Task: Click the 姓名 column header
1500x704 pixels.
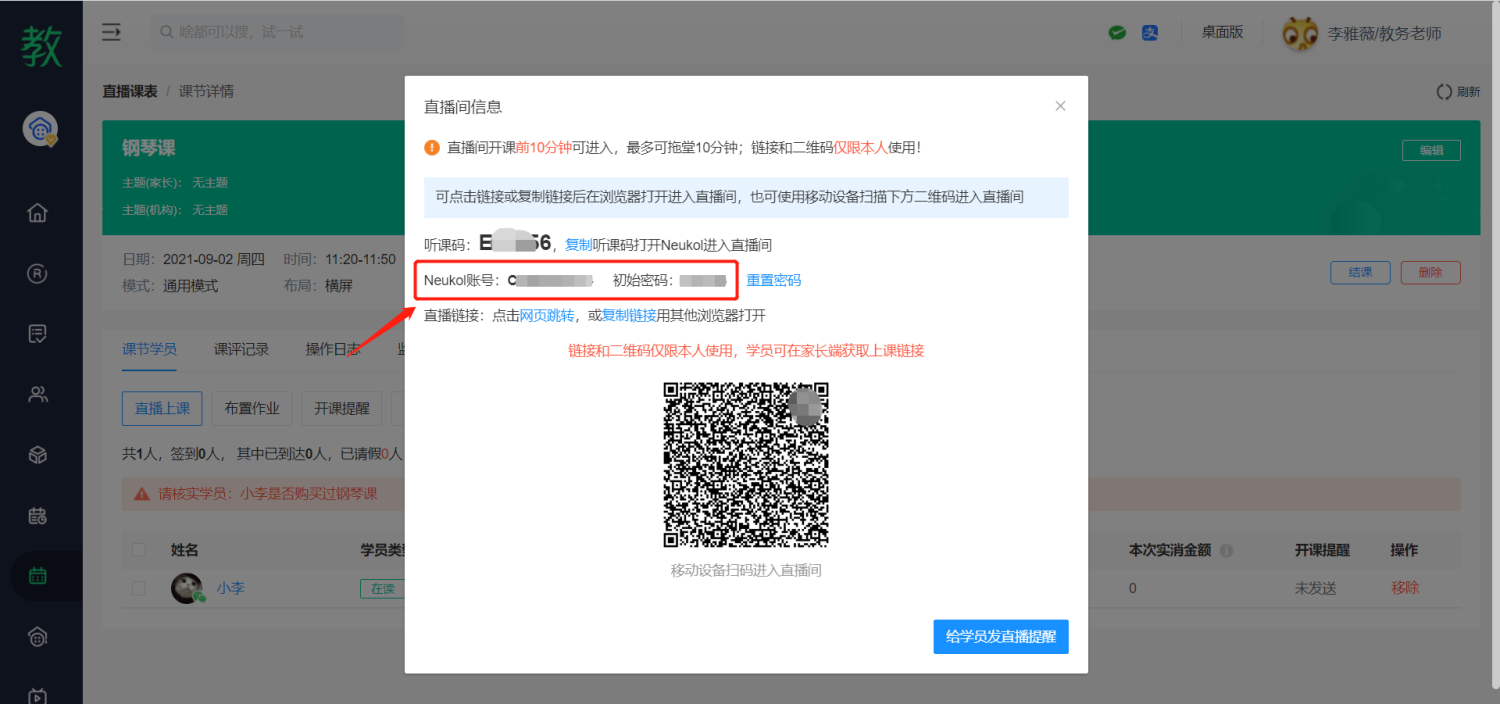Action: click(x=185, y=550)
